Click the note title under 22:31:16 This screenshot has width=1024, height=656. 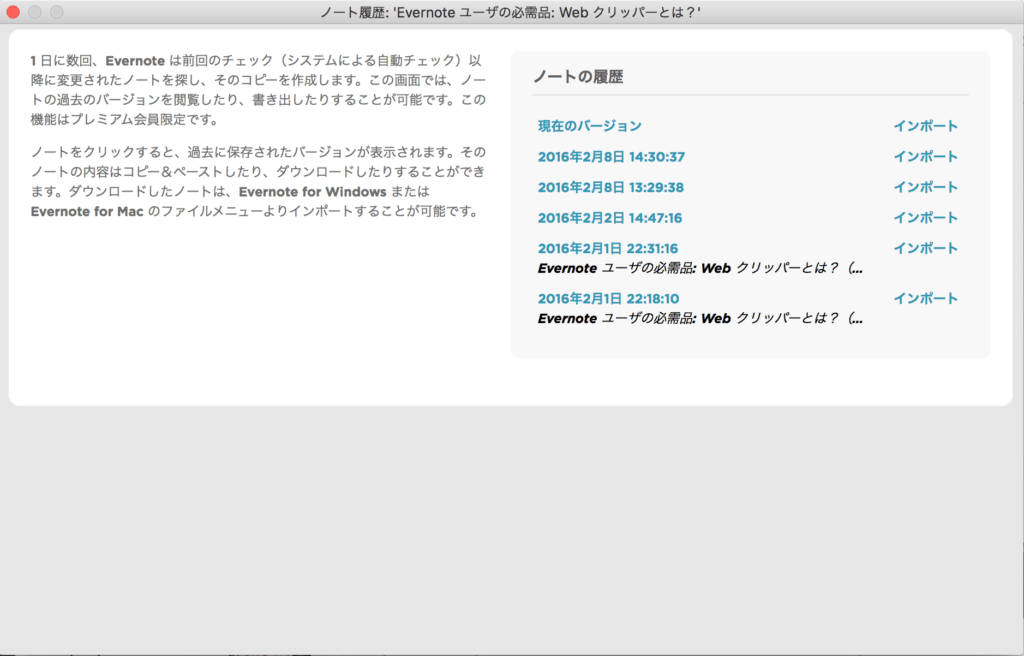(x=700, y=269)
